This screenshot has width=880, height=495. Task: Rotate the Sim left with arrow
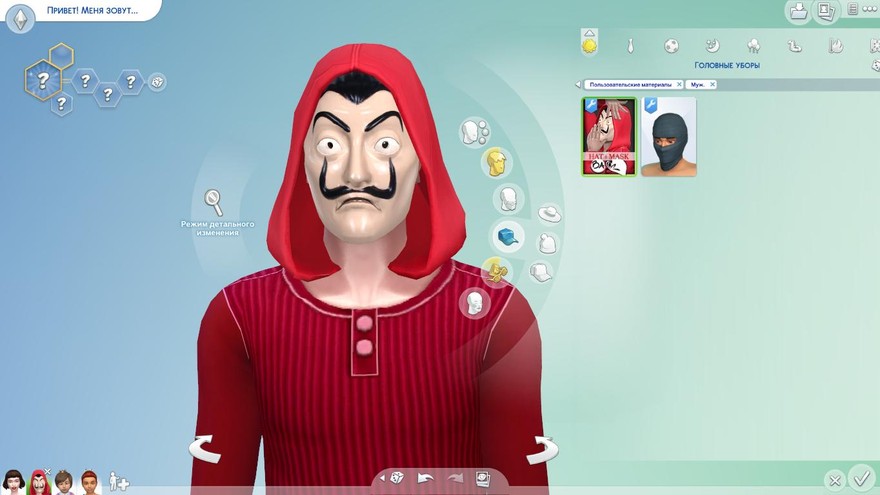[x=205, y=449]
